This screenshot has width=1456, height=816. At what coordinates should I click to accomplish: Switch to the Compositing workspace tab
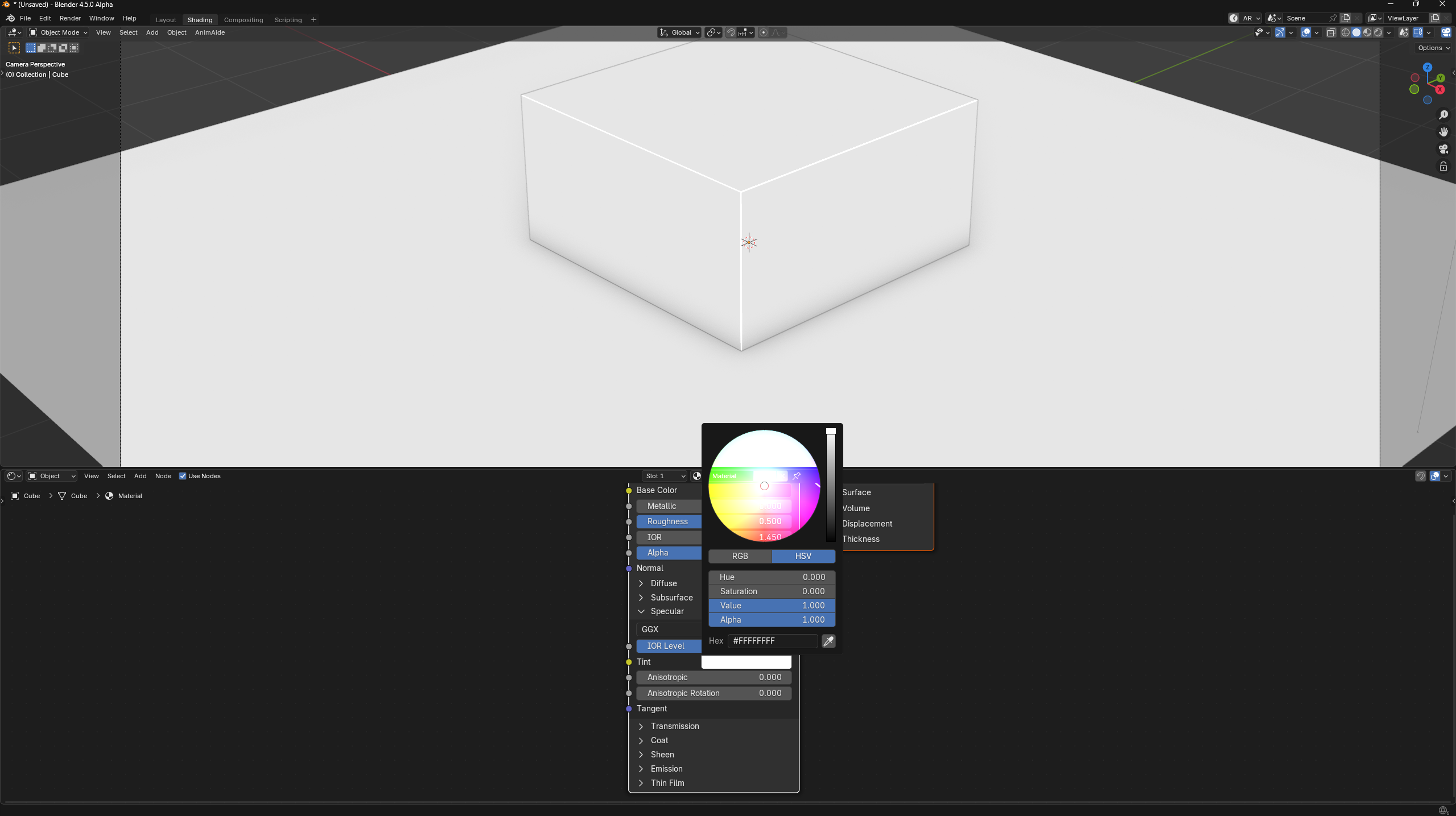[x=244, y=20]
